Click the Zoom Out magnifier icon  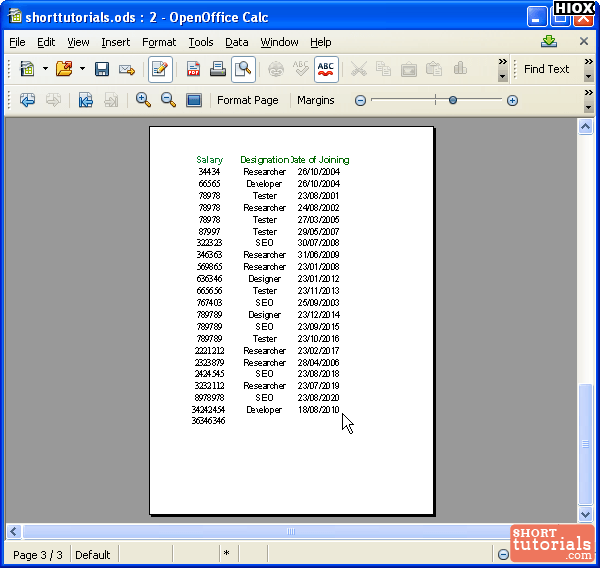pyautogui.click(x=168, y=100)
